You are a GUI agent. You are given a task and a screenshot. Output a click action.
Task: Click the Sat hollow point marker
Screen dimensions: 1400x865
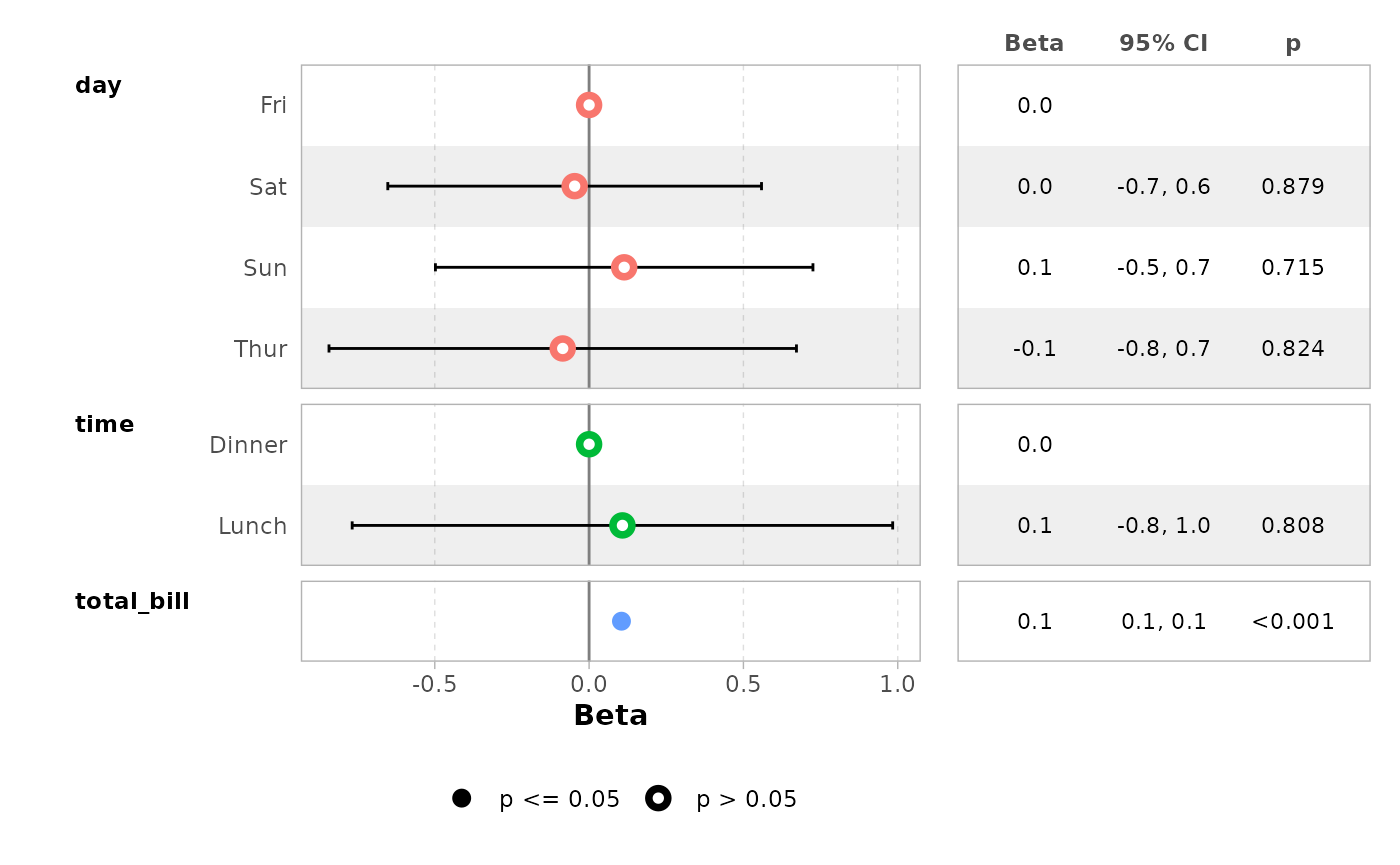(x=574, y=186)
